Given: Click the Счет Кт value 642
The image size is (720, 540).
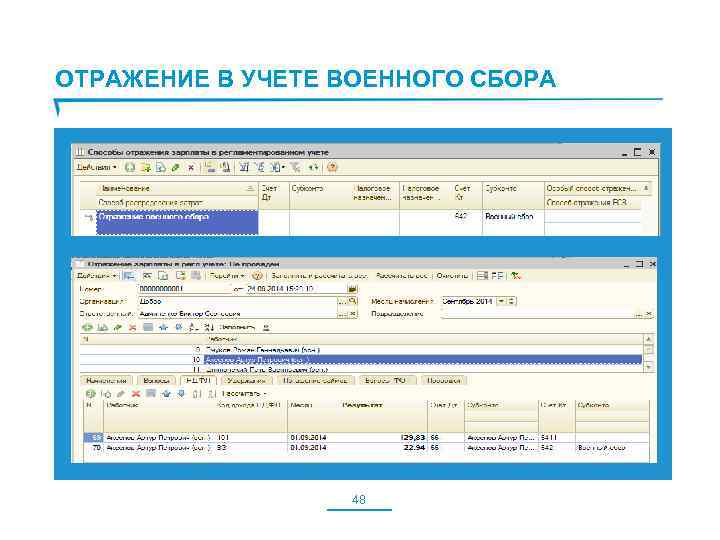Looking at the screenshot, I should click(x=461, y=216).
